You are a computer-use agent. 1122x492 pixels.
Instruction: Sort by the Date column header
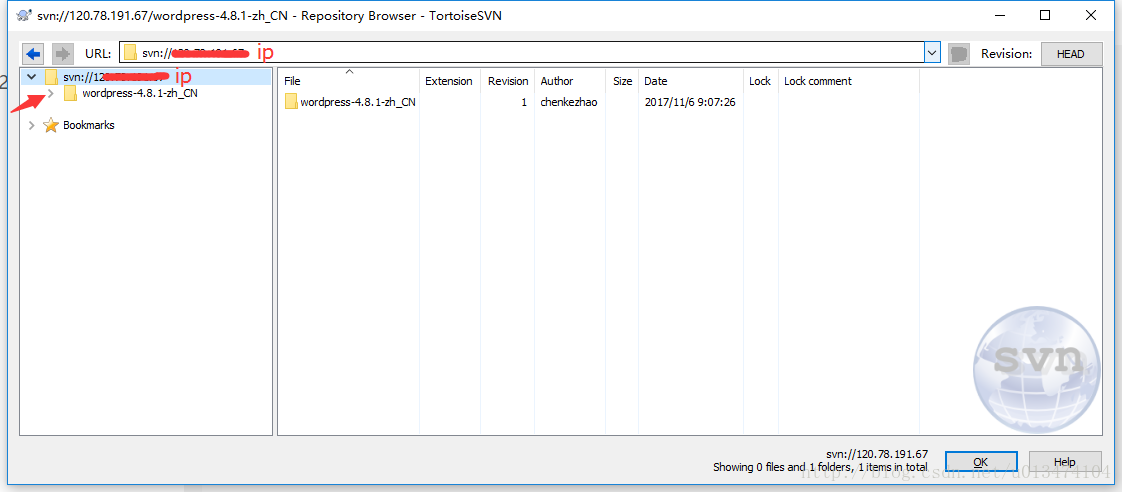pyautogui.click(x=691, y=81)
